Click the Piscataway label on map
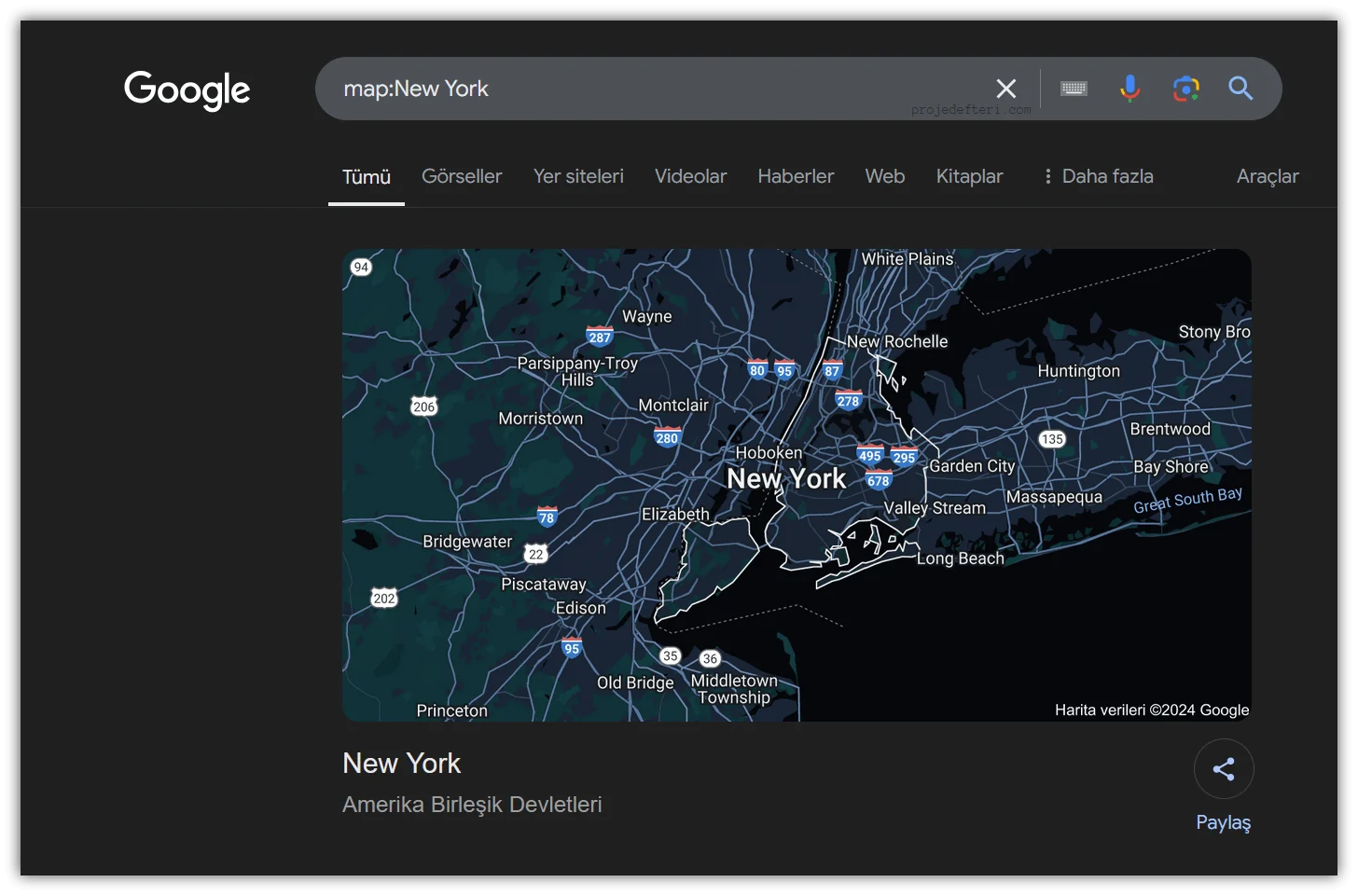The image size is (1358, 896). pyautogui.click(x=544, y=585)
